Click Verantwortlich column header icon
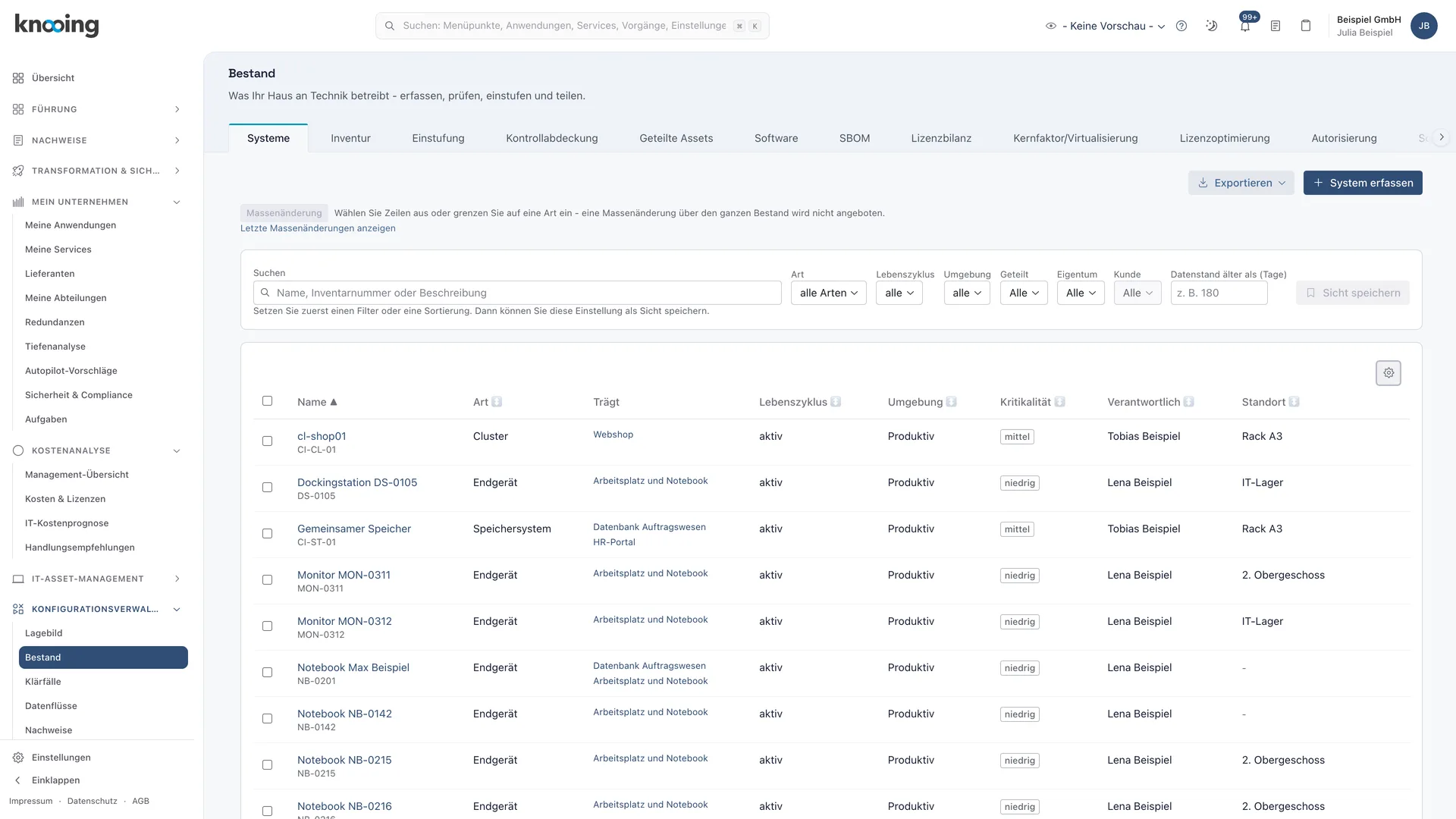 (1188, 402)
